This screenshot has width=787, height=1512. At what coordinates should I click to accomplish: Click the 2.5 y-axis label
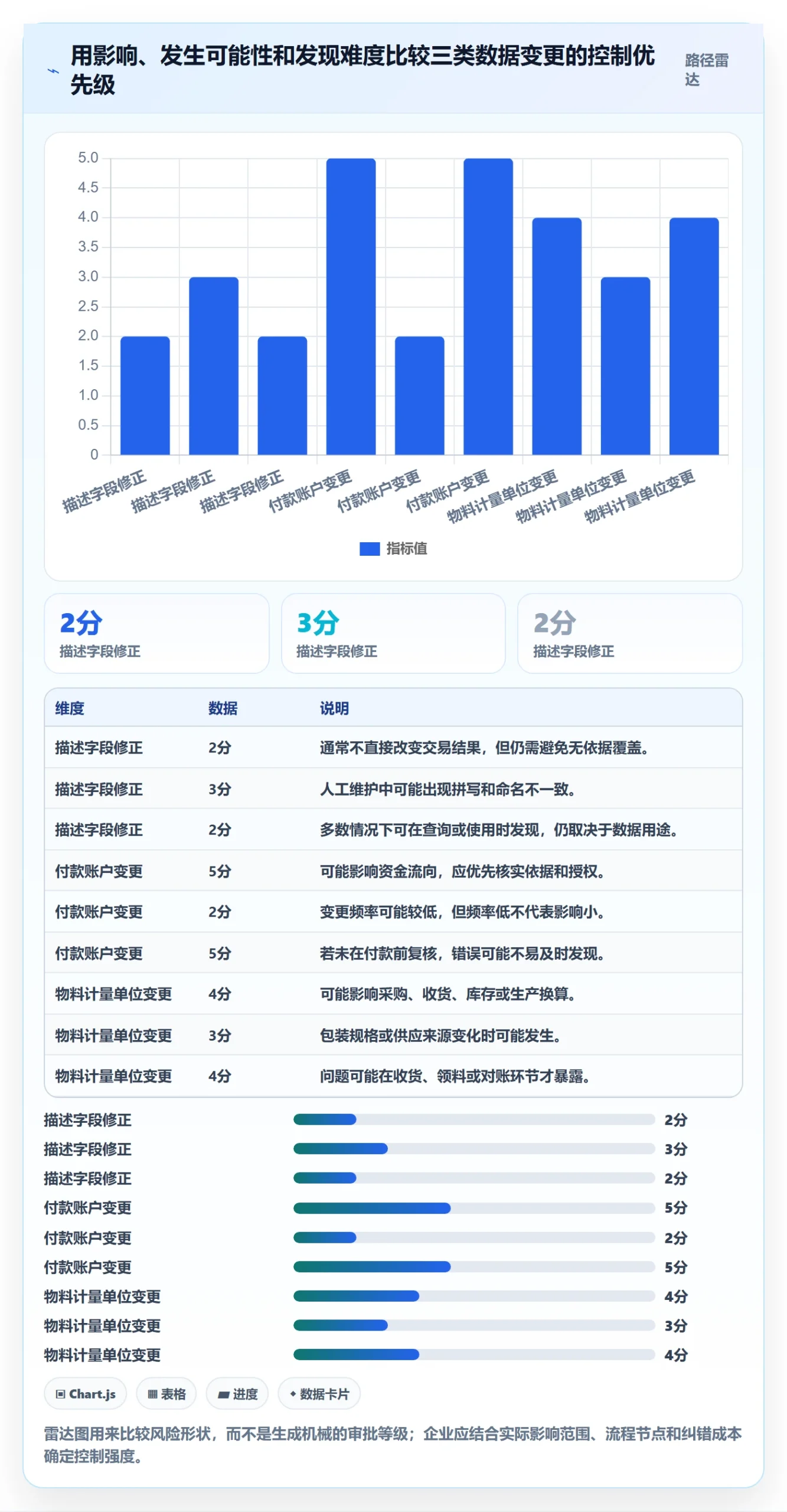[88, 306]
